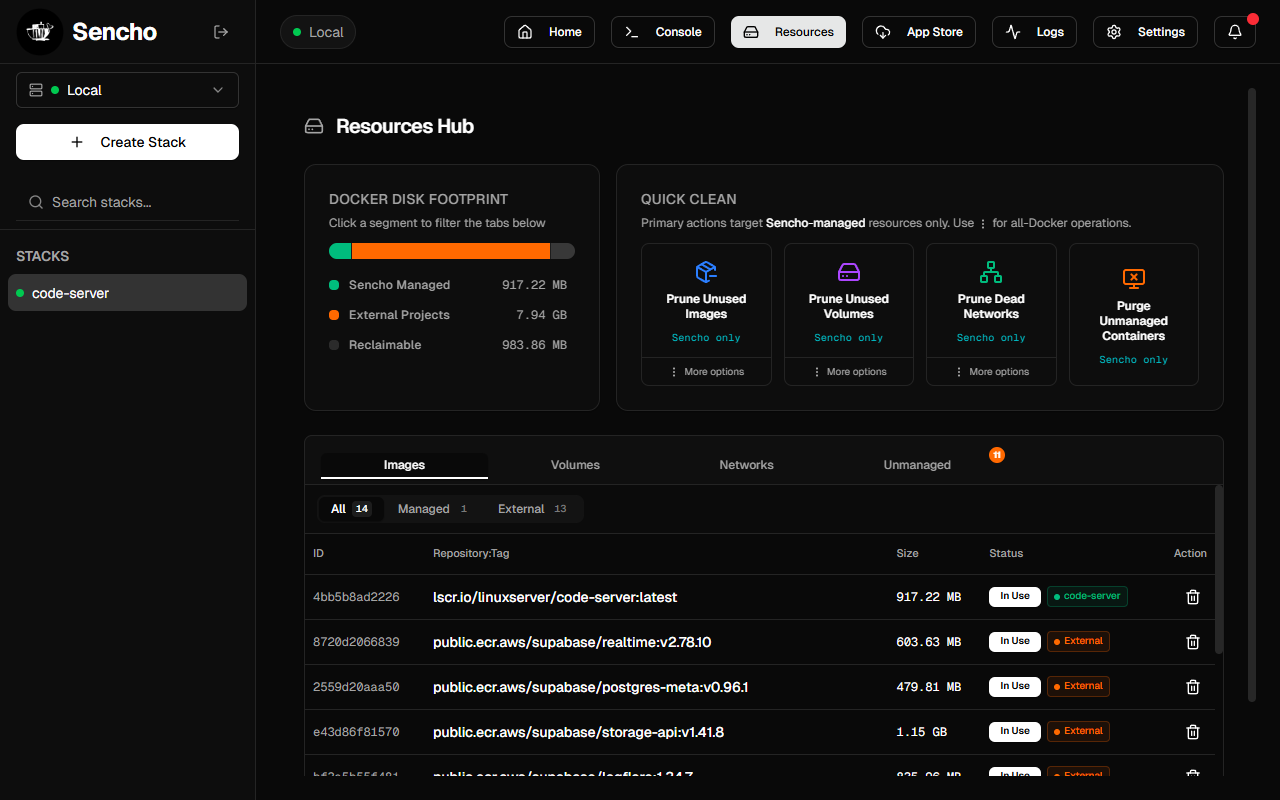The image size is (1280, 800).
Task: Click the trash icon for postgres-meta image
Action: [x=1192, y=687]
